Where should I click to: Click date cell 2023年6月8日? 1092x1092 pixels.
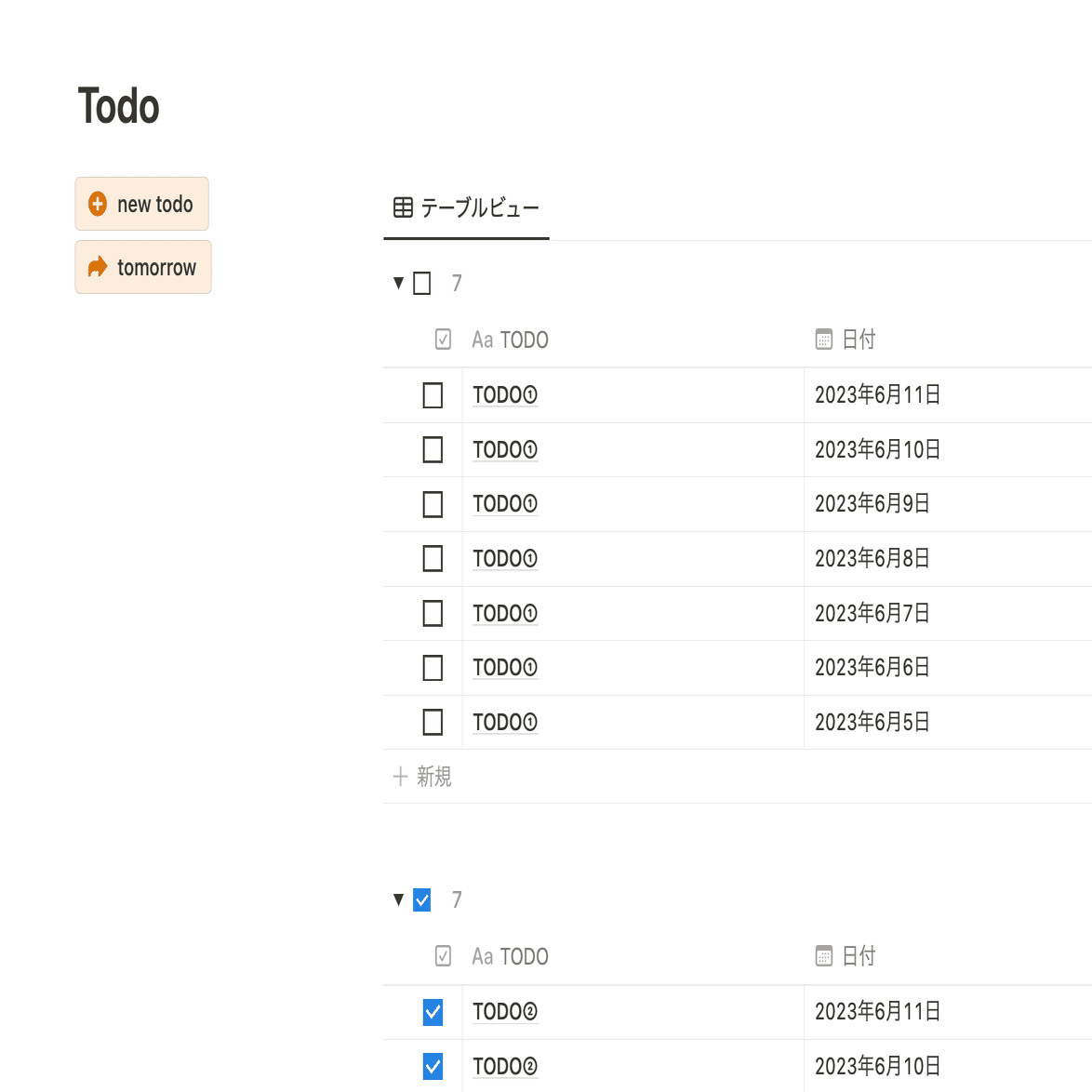(x=872, y=558)
